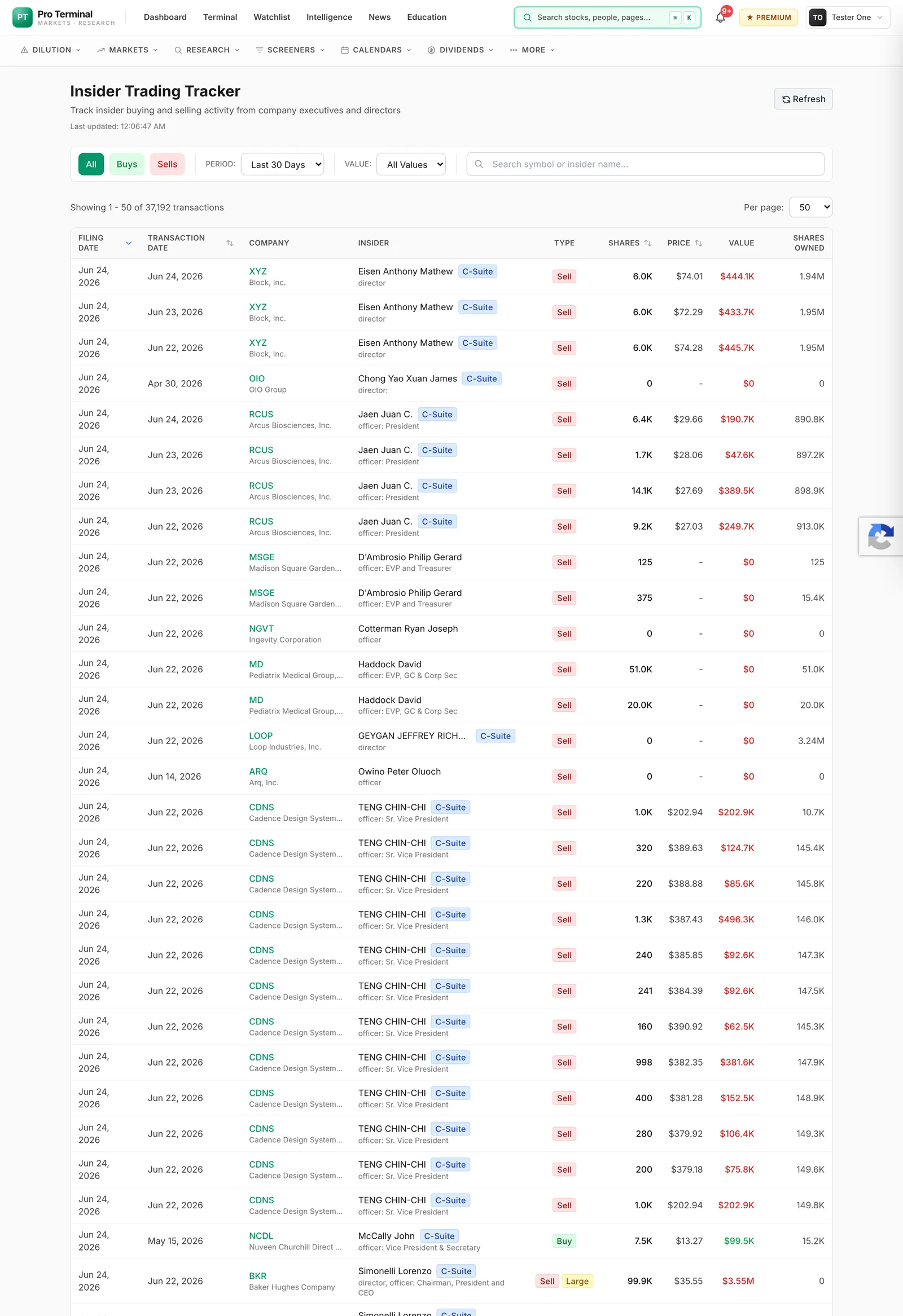903x1316 pixels.
Task: Click the symbol or insider name search field
Action: click(x=645, y=164)
